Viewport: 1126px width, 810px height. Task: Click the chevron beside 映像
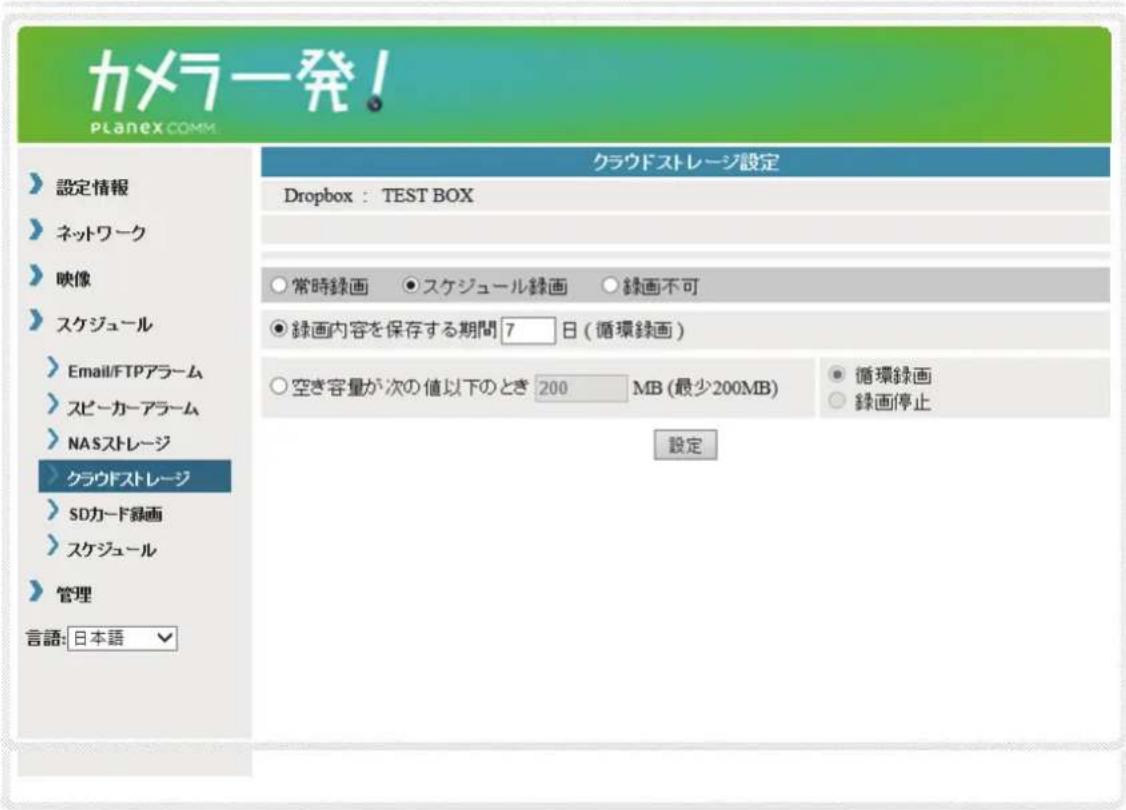36,275
